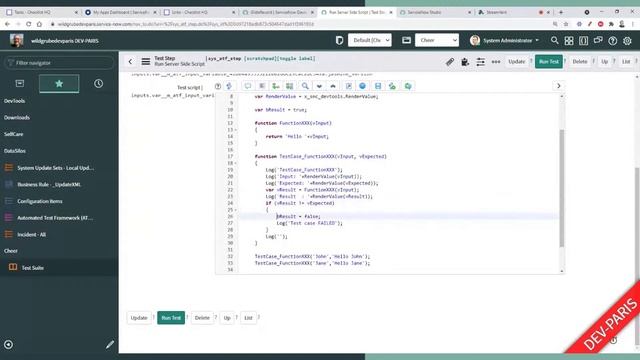
Task: Open the Cheer application scope dropdown
Action: (437, 40)
